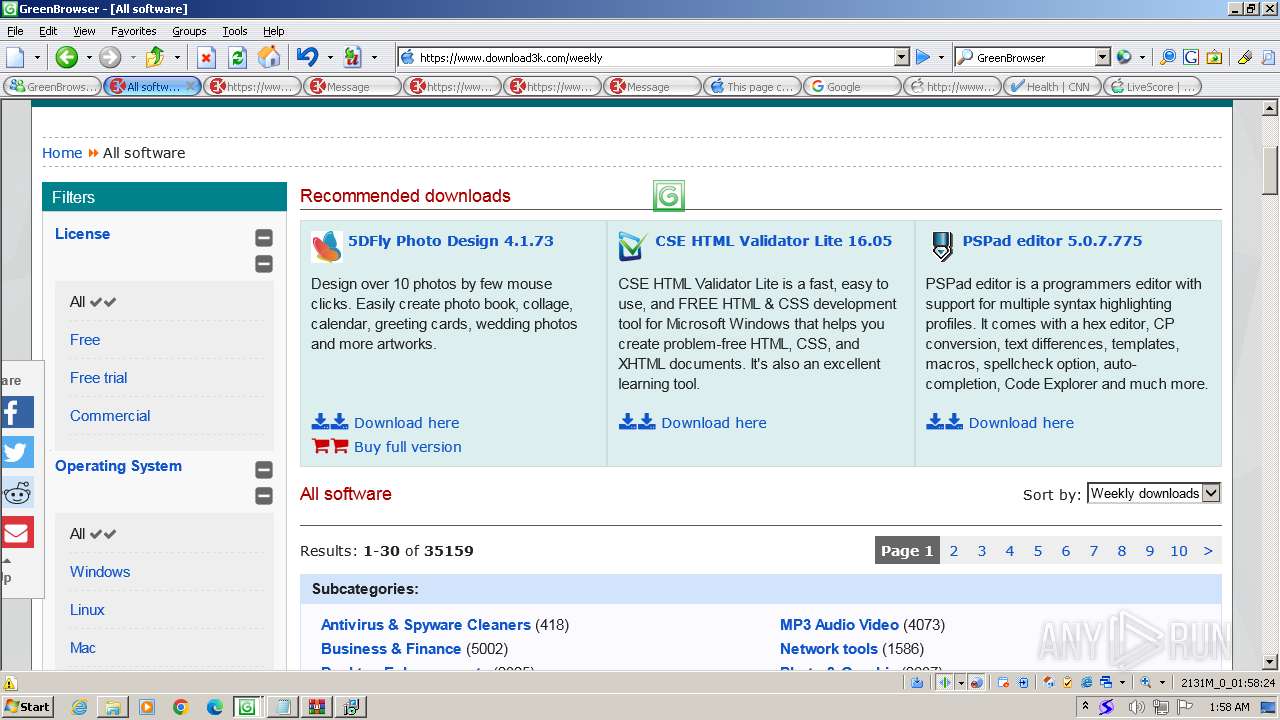1280x720 pixels.
Task: Open the File menu
Action: pos(15,31)
